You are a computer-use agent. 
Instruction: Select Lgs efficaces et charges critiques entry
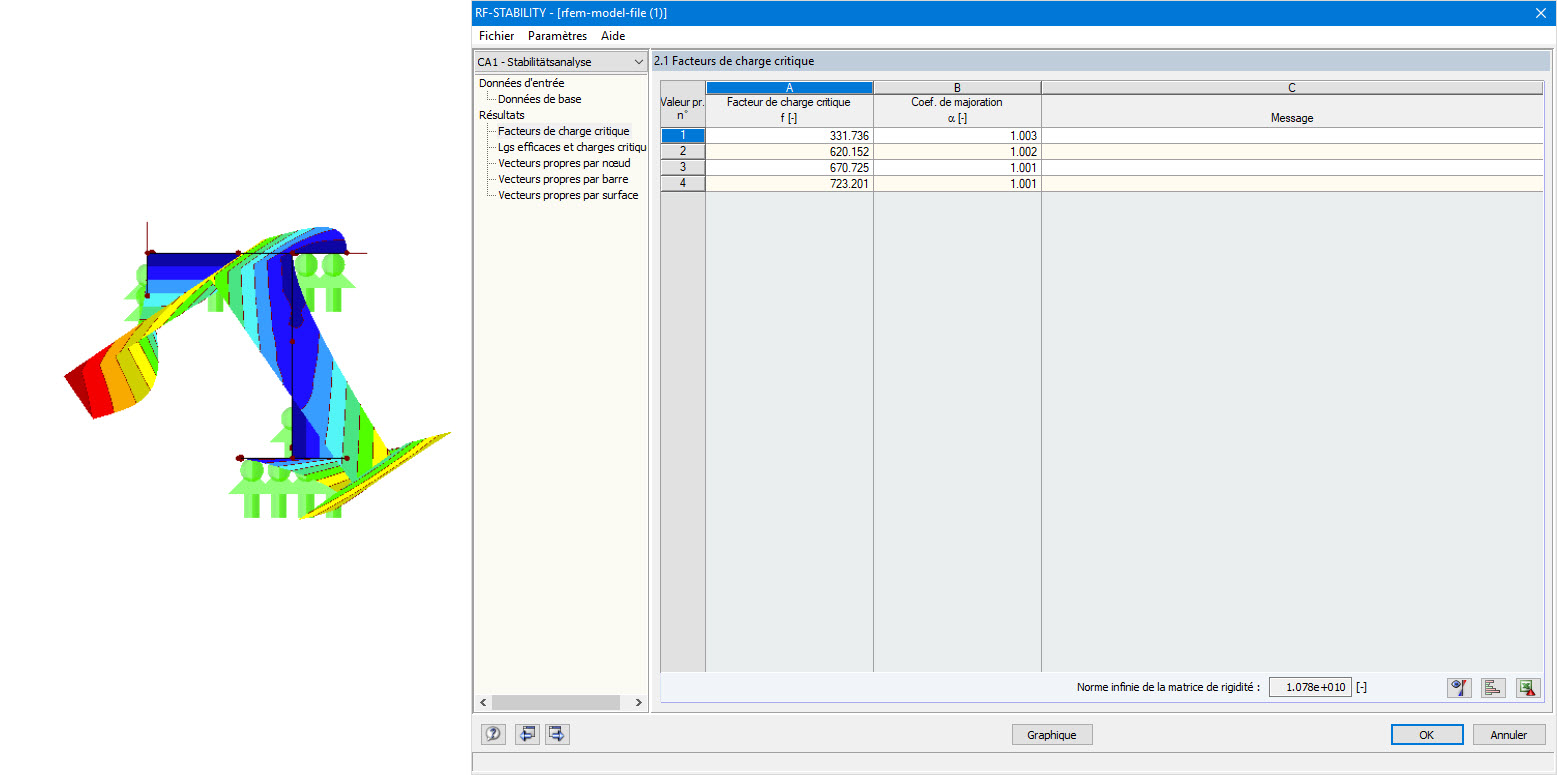click(571, 147)
